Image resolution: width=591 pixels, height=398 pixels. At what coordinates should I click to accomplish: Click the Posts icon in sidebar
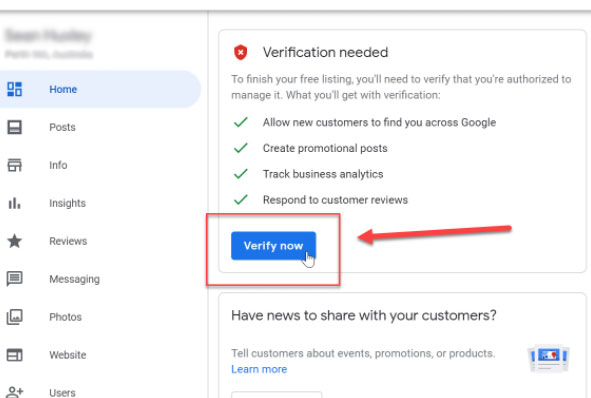pos(15,127)
